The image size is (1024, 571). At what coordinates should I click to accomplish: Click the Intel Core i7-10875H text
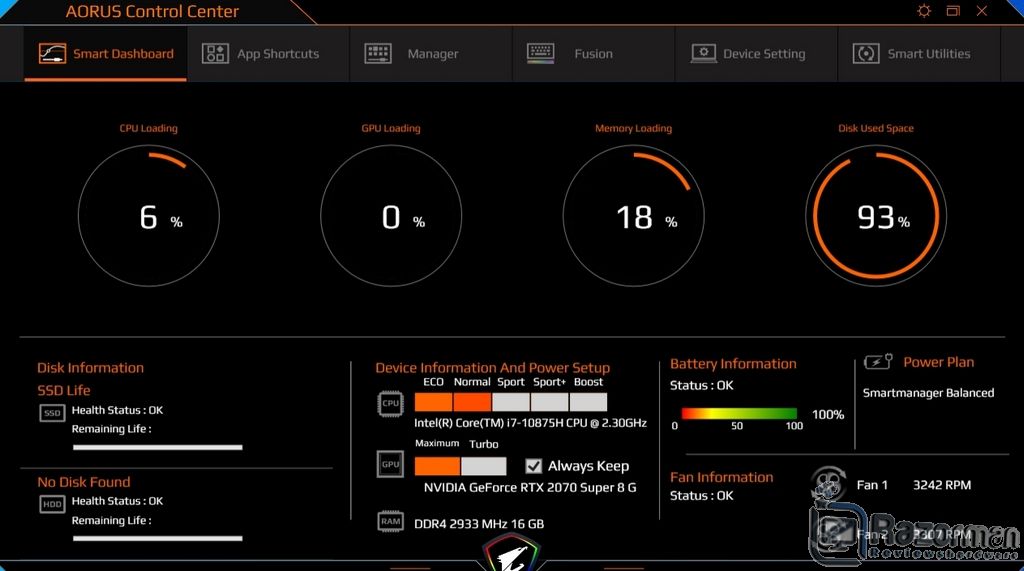click(x=530, y=423)
